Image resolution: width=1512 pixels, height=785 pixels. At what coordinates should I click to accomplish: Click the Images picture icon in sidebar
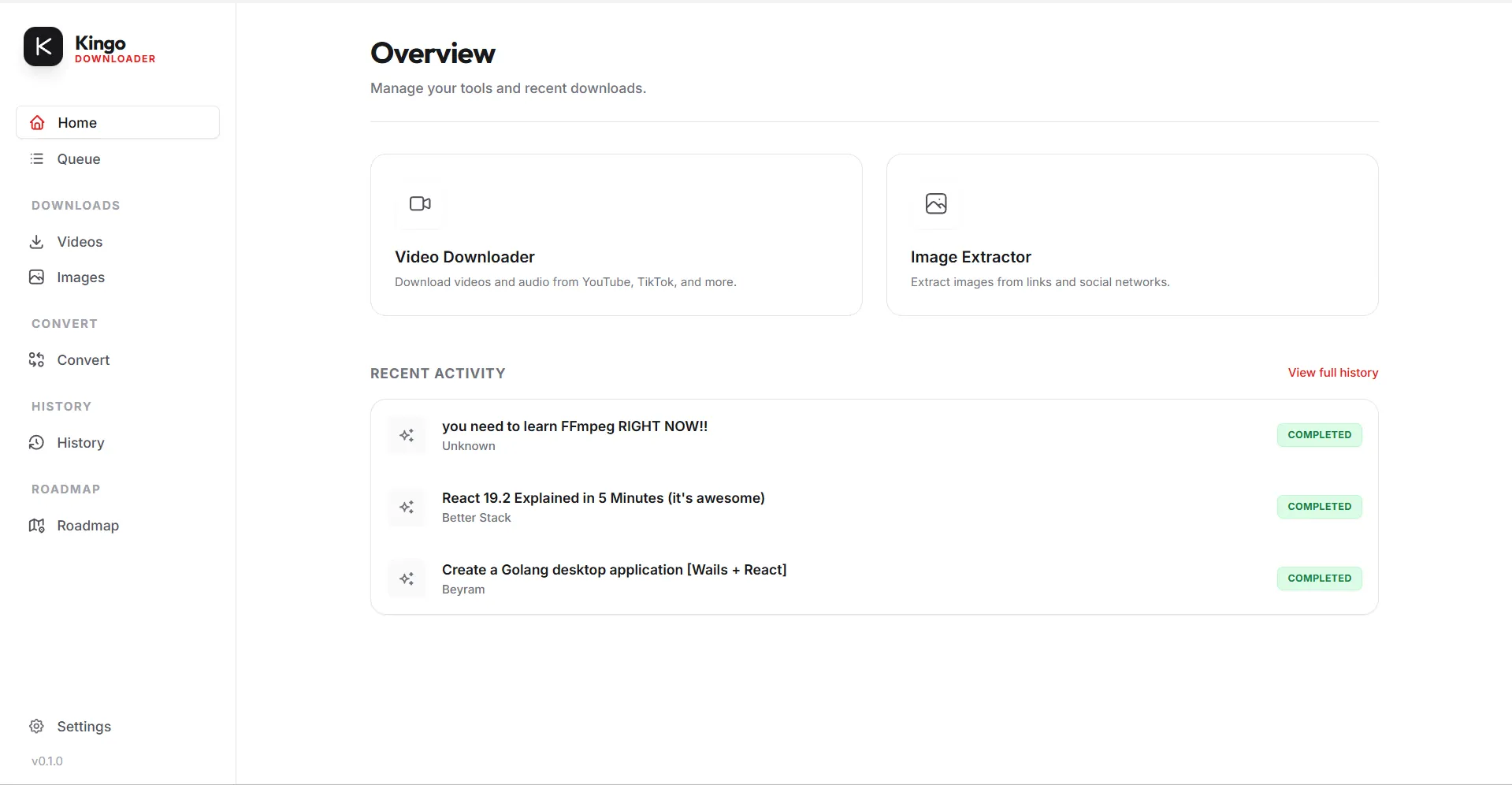coord(36,277)
